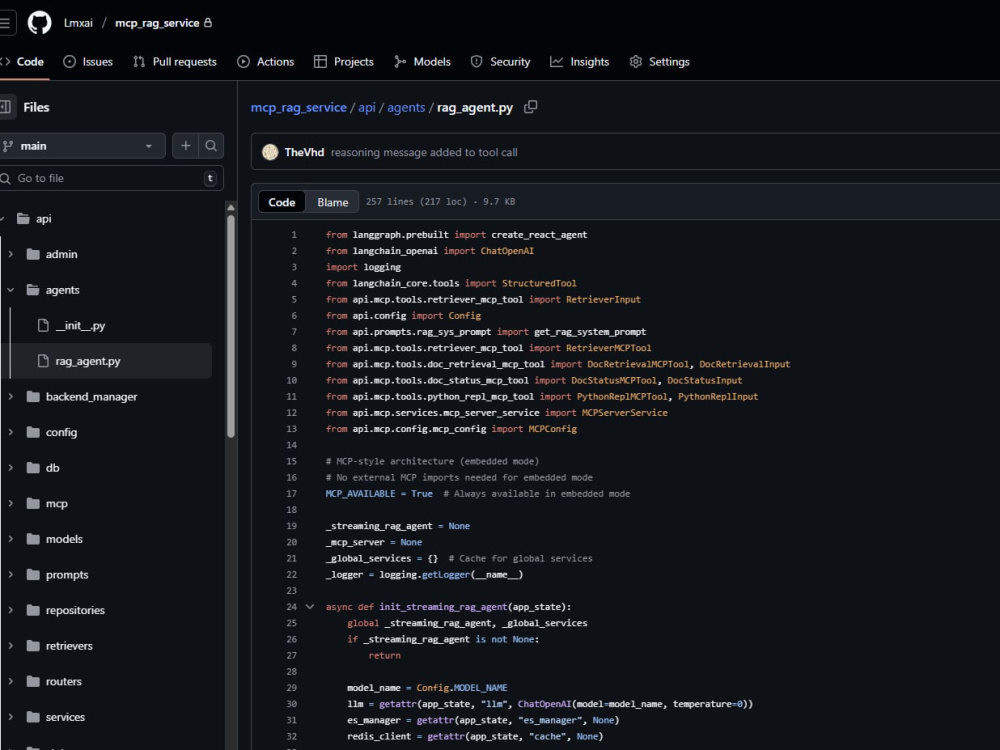Select the prompts folder row
The height and width of the screenshot is (750, 1000).
coord(106,575)
